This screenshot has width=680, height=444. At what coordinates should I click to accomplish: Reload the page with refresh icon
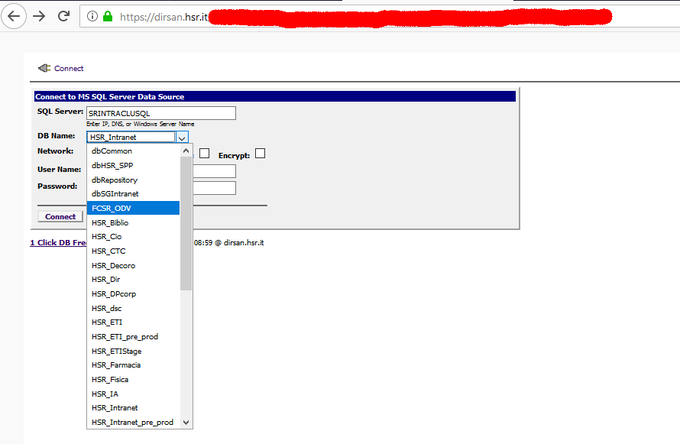(64, 16)
